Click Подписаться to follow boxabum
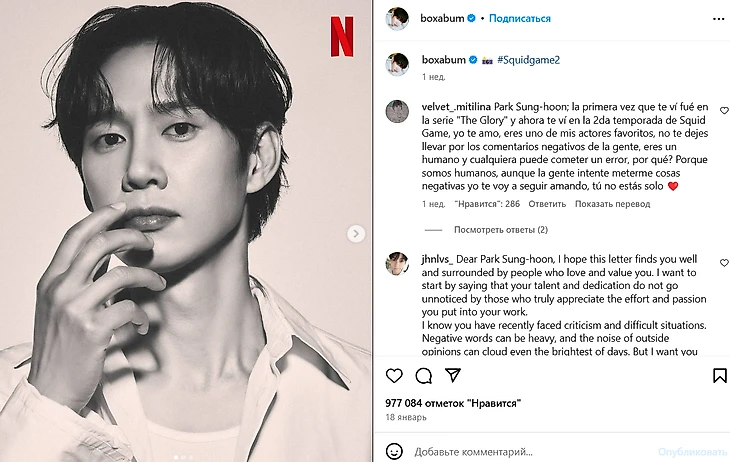This screenshot has width=730, height=462. (x=520, y=18)
